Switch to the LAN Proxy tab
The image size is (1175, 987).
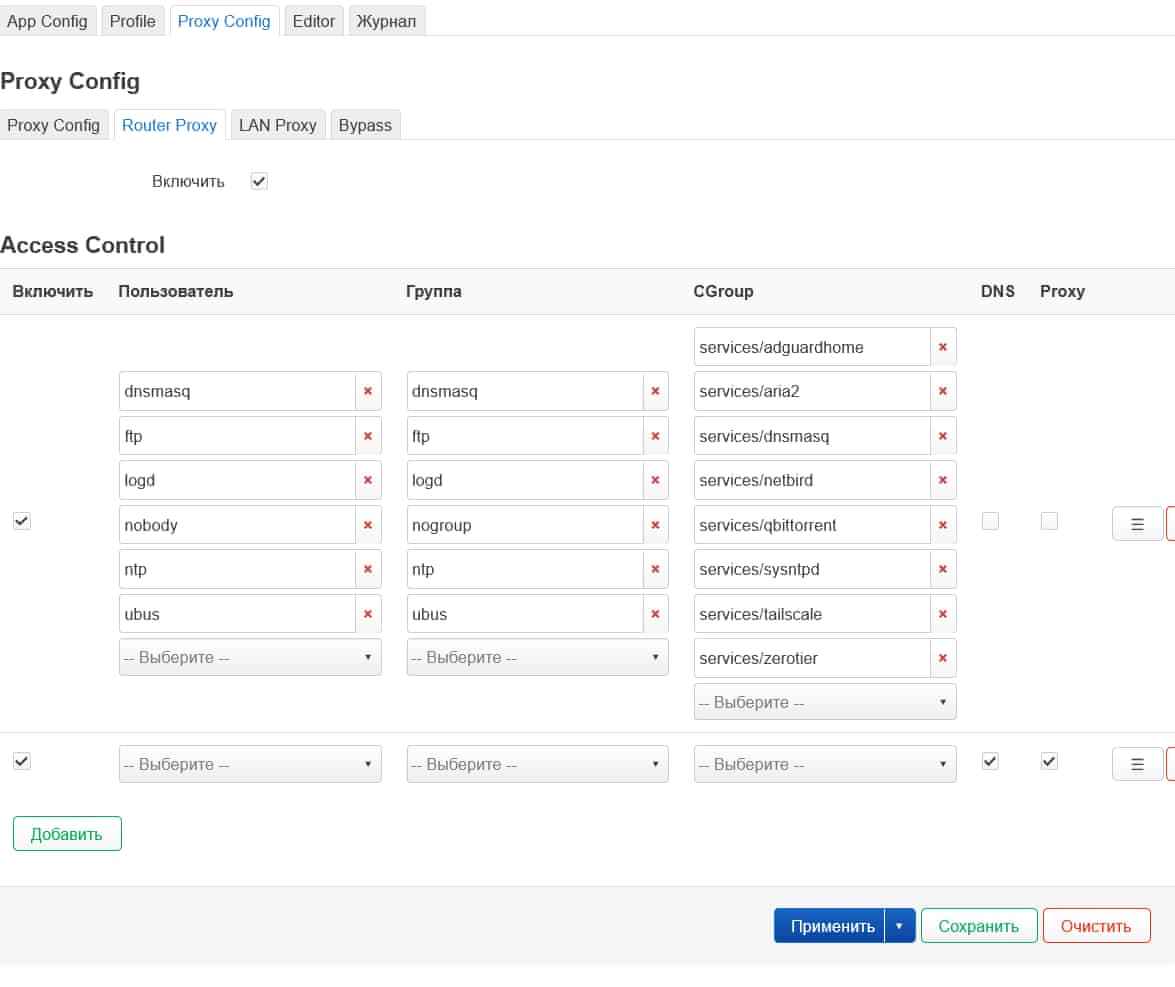[x=277, y=124]
